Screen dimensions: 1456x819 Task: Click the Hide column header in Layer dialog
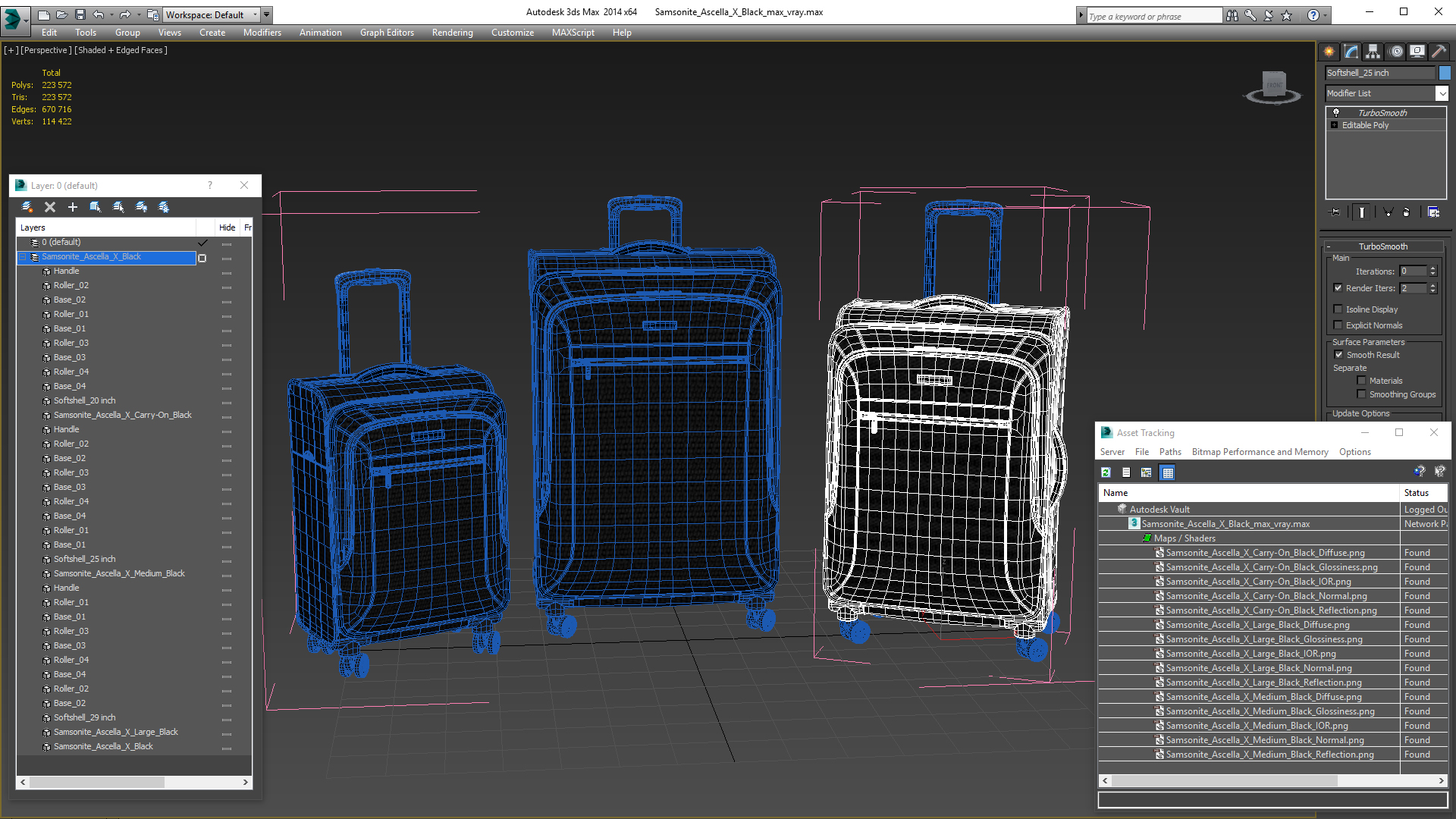[x=227, y=227]
